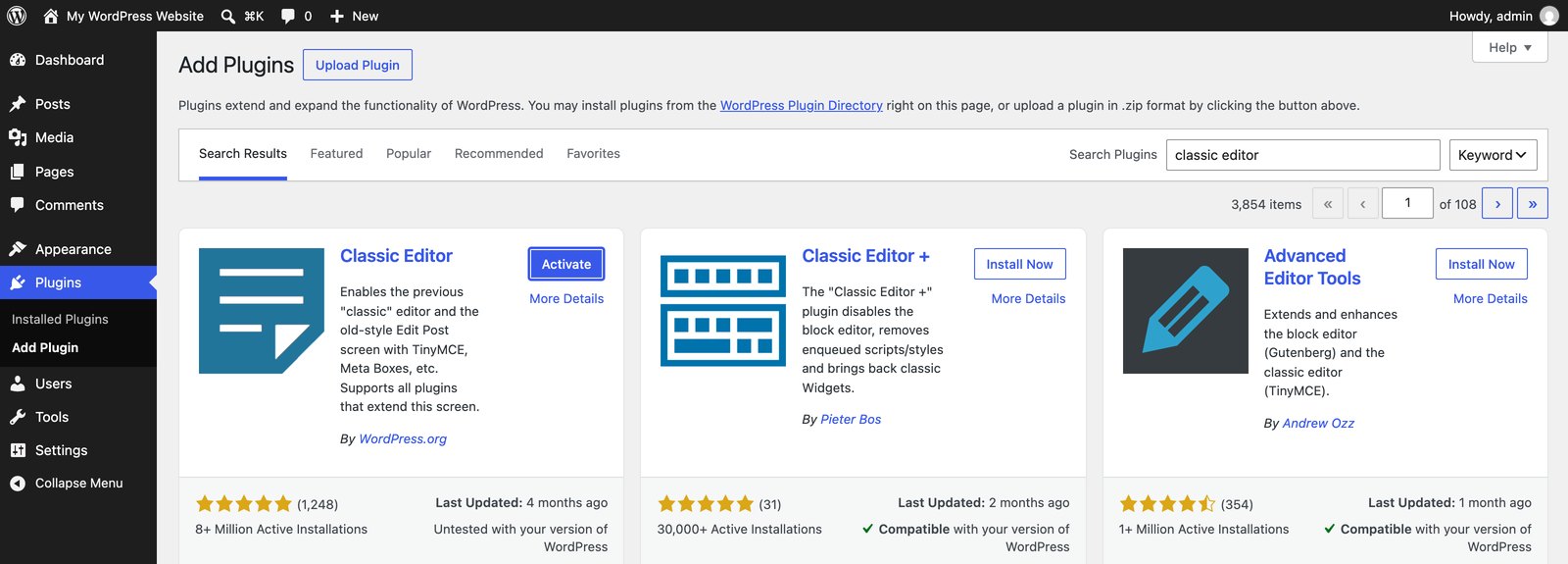1568x564 pixels.
Task: Open More Details for Classic Editor +
Action: pyautogui.click(x=1028, y=299)
